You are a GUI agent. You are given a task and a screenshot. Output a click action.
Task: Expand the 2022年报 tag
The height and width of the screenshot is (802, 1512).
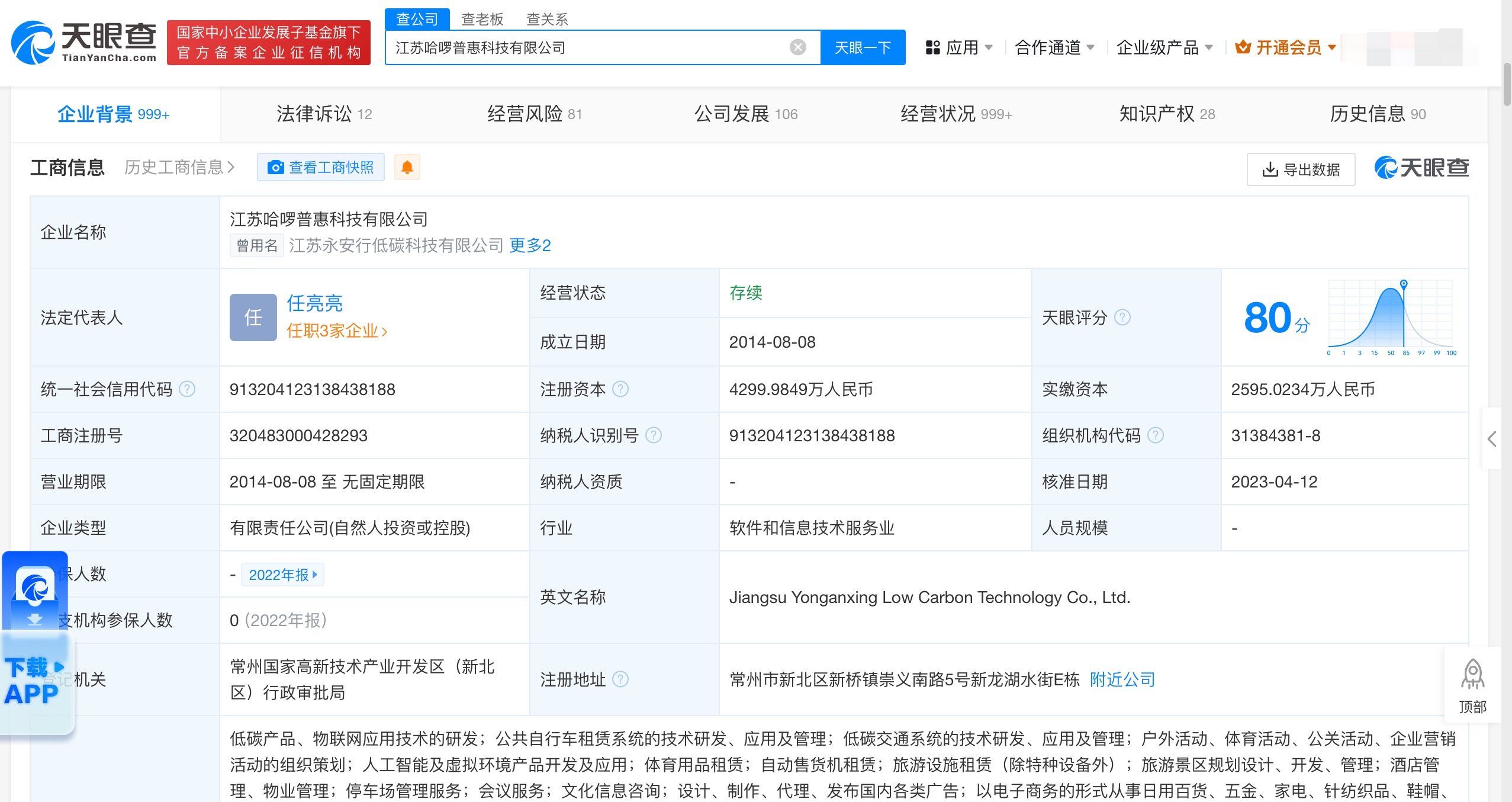click(283, 575)
